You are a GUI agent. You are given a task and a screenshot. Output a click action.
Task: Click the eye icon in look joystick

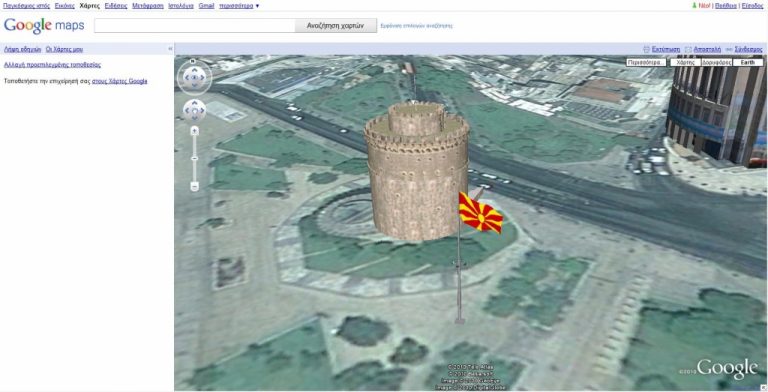[x=194, y=77]
